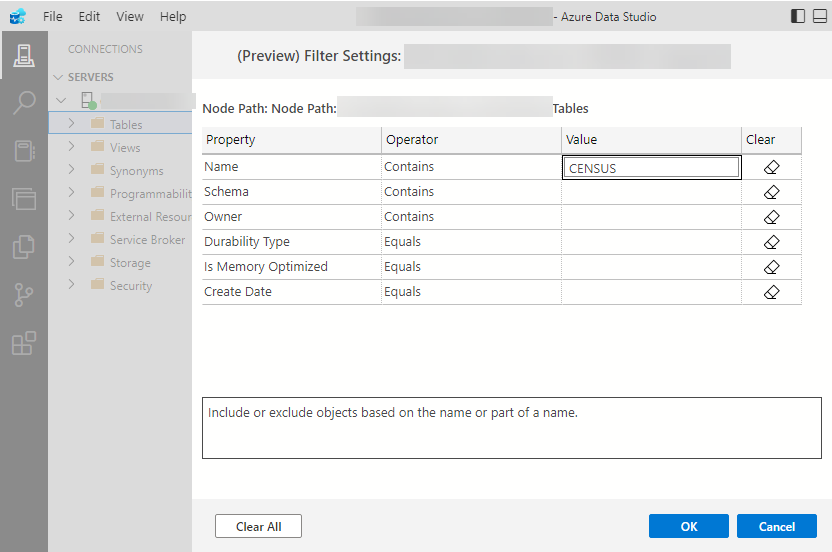
Task: Open the View menu
Action: 130,16
